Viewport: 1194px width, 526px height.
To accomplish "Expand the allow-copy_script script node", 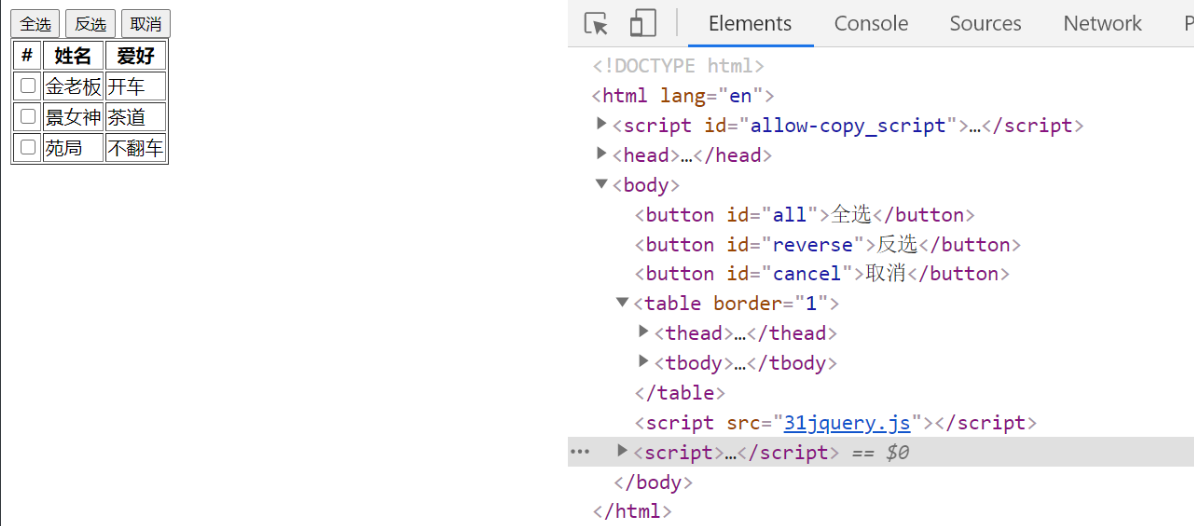I will coord(602,124).
